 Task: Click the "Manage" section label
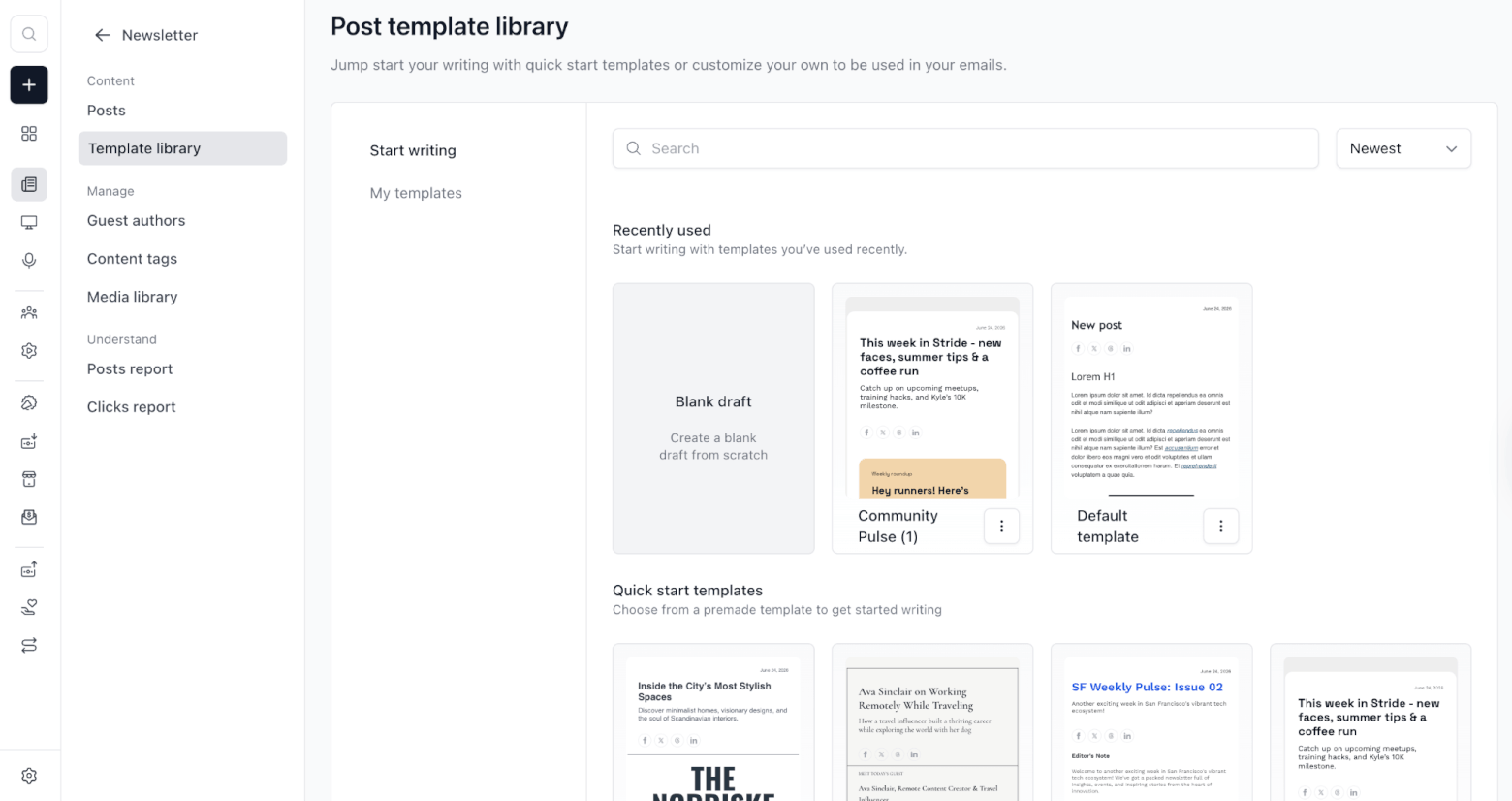point(110,191)
